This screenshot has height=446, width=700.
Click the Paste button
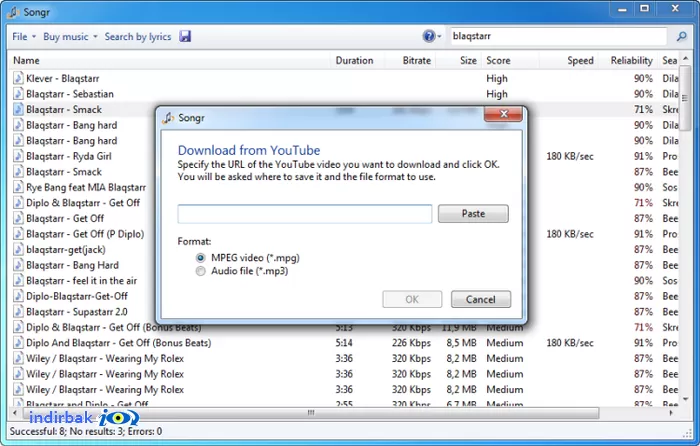pos(473,213)
